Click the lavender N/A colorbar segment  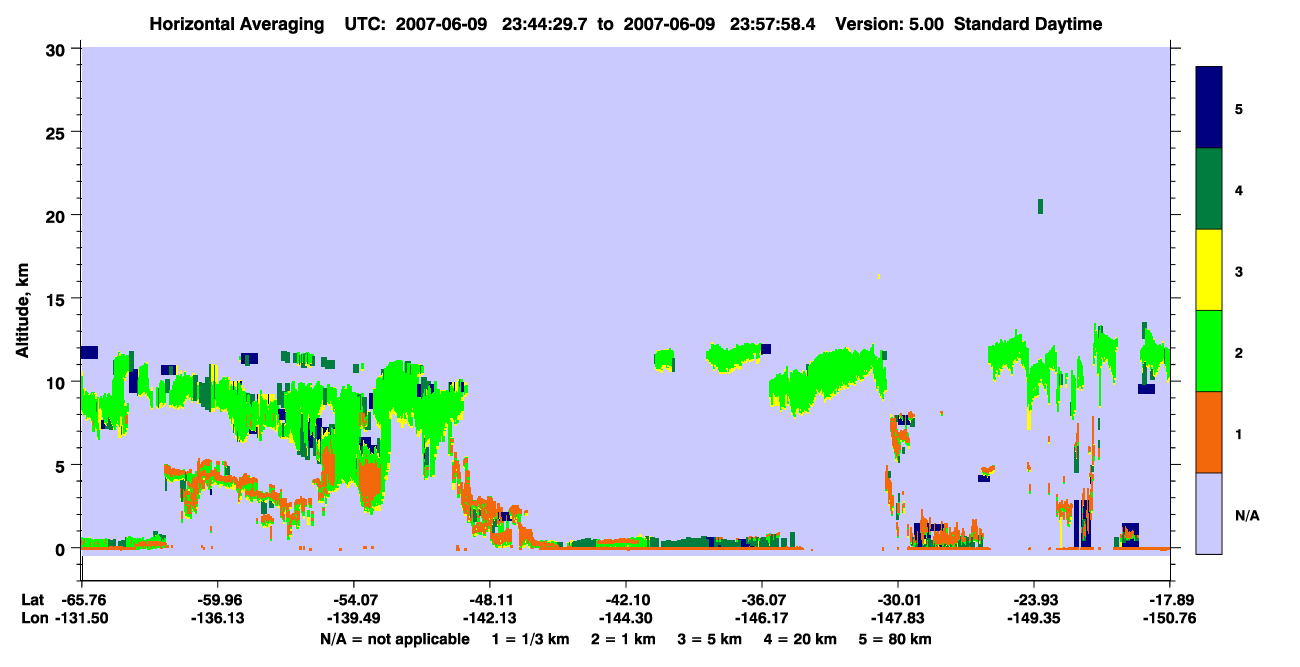click(1209, 513)
